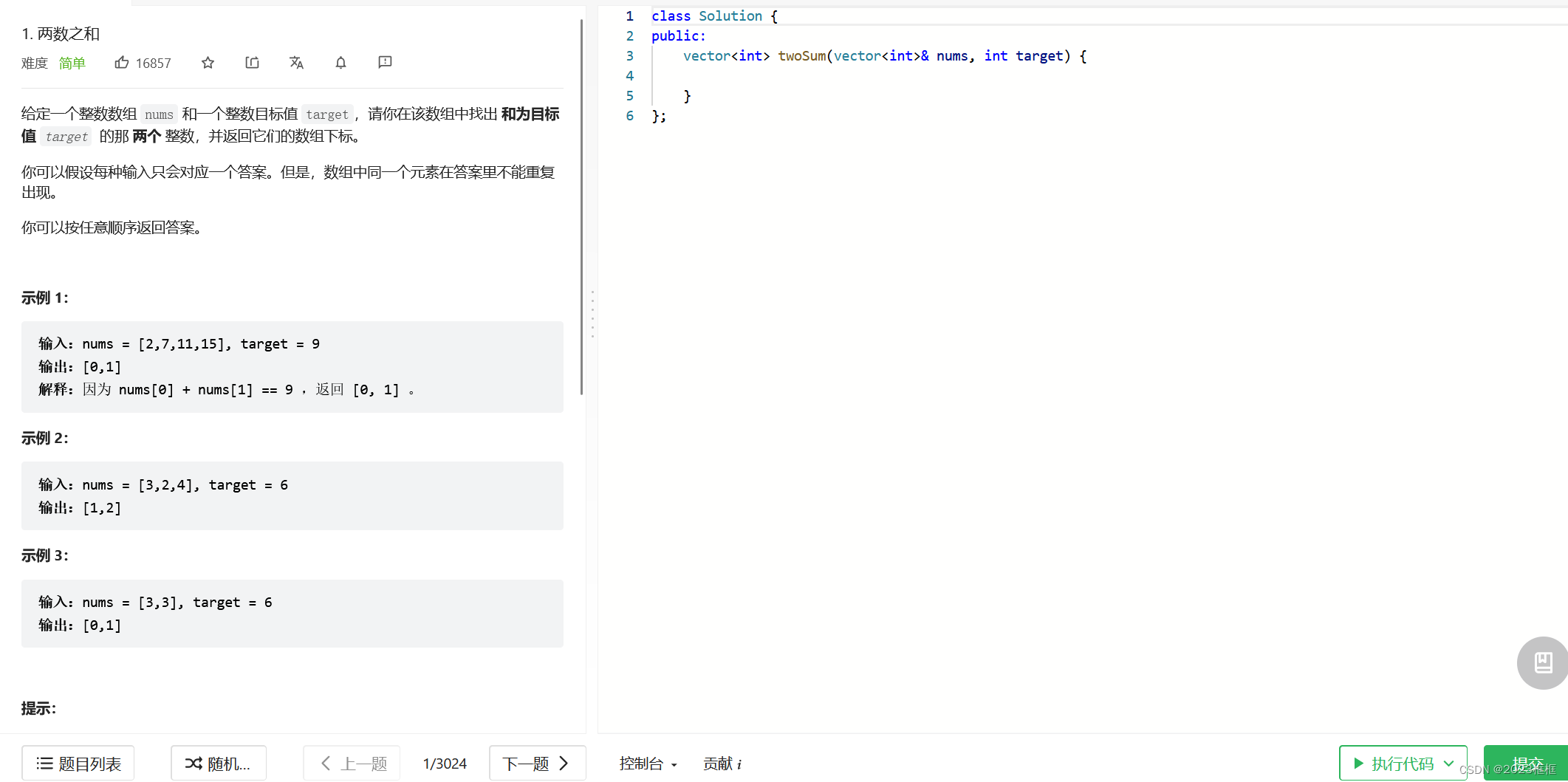Click the 1/3024 problem counter

[445, 764]
